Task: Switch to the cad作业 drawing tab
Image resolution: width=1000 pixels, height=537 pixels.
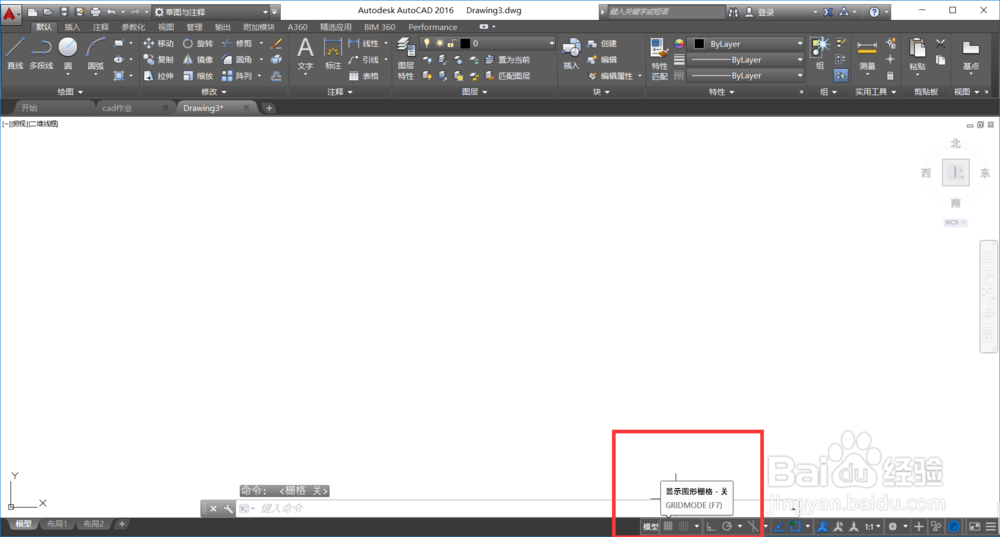Action: (x=117, y=108)
